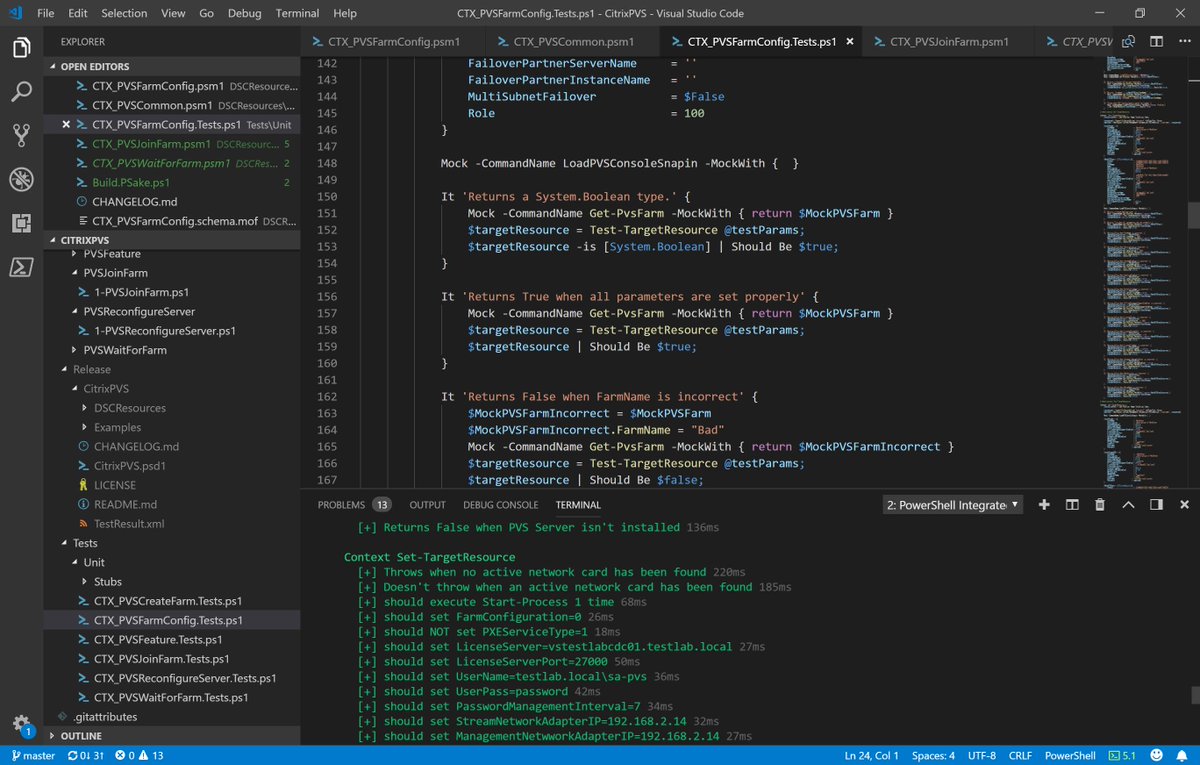Open the Terminal menu
The height and width of the screenshot is (765, 1200).
click(296, 13)
